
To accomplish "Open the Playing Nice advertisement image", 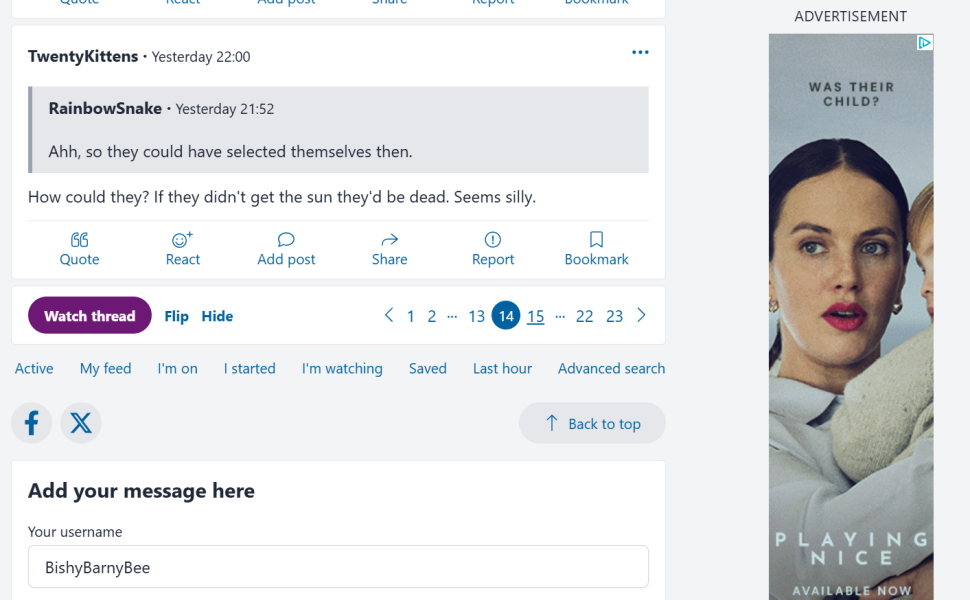I will tap(850, 320).
